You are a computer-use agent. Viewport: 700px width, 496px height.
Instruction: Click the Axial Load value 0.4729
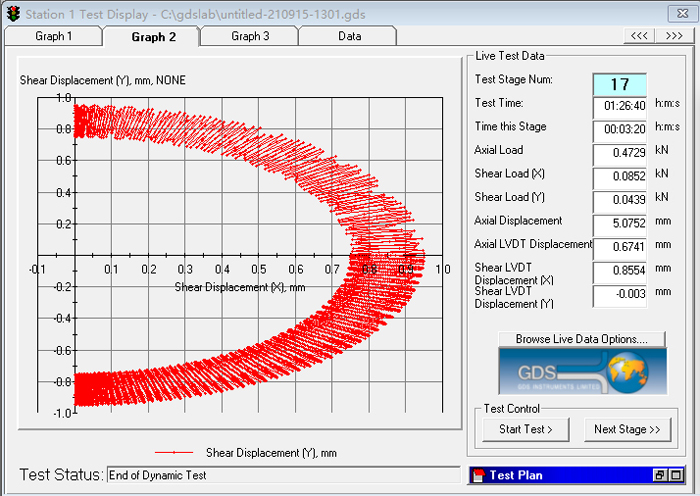(620, 154)
